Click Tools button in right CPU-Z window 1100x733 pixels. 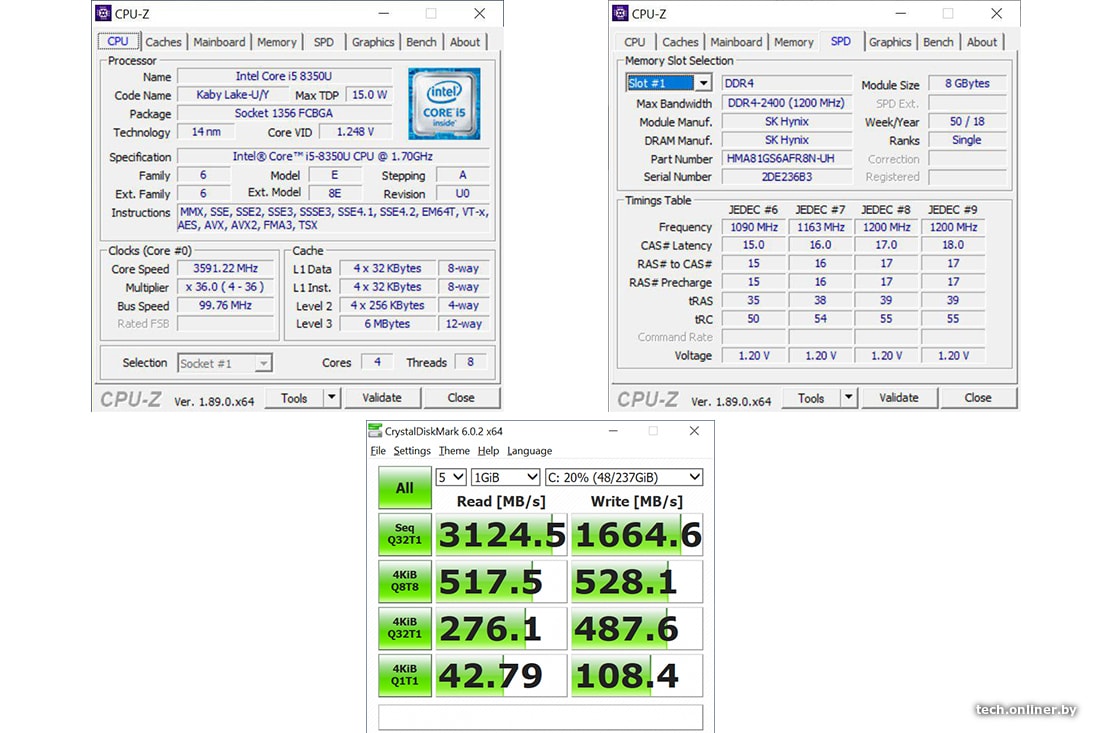[x=811, y=398]
